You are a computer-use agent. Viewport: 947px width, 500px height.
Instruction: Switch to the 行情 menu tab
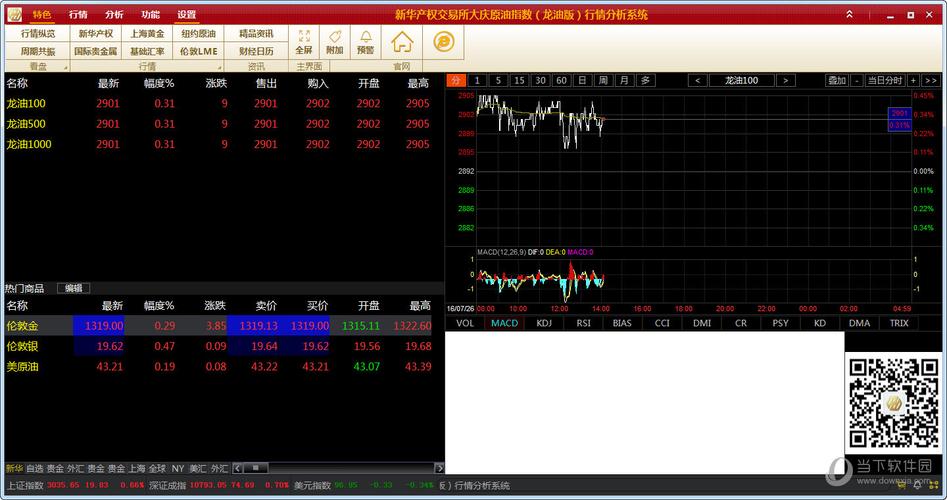[x=78, y=14]
